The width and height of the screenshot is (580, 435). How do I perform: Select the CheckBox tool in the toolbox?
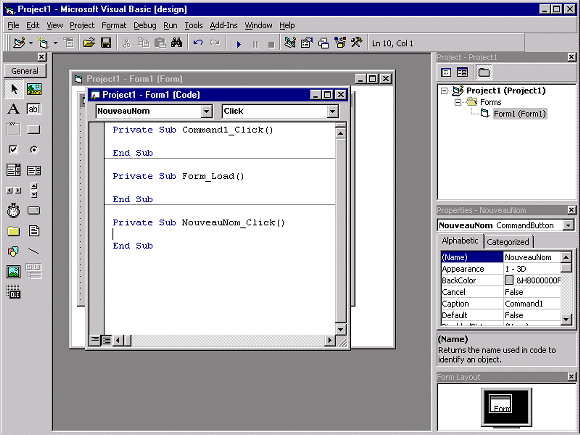(x=14, y=149)
